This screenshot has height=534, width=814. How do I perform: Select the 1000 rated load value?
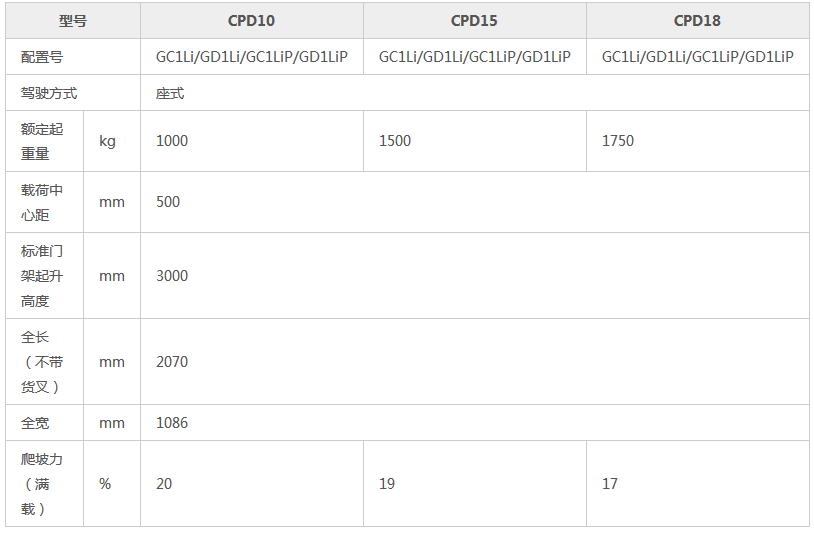pyautogui.click(x=172, y=141)
